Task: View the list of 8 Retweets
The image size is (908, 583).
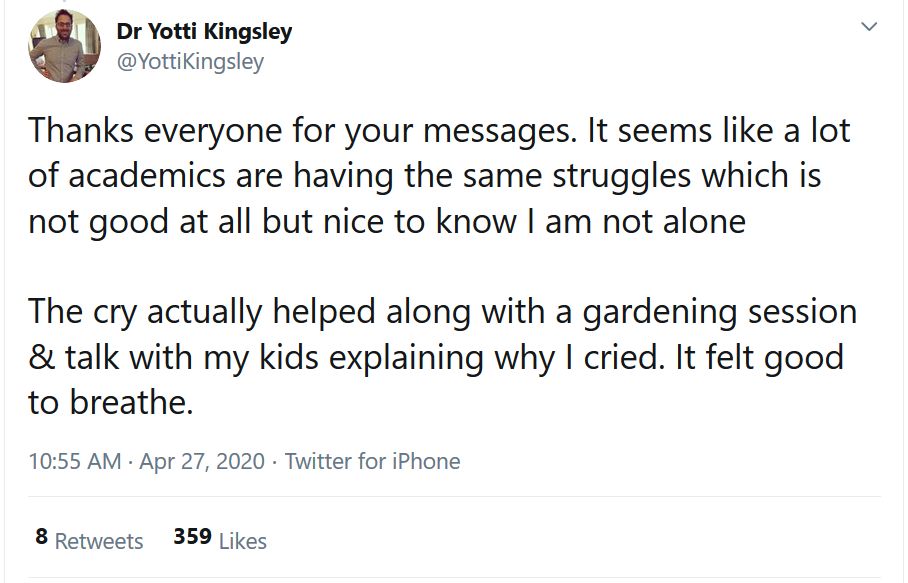Action: [89, 540]
